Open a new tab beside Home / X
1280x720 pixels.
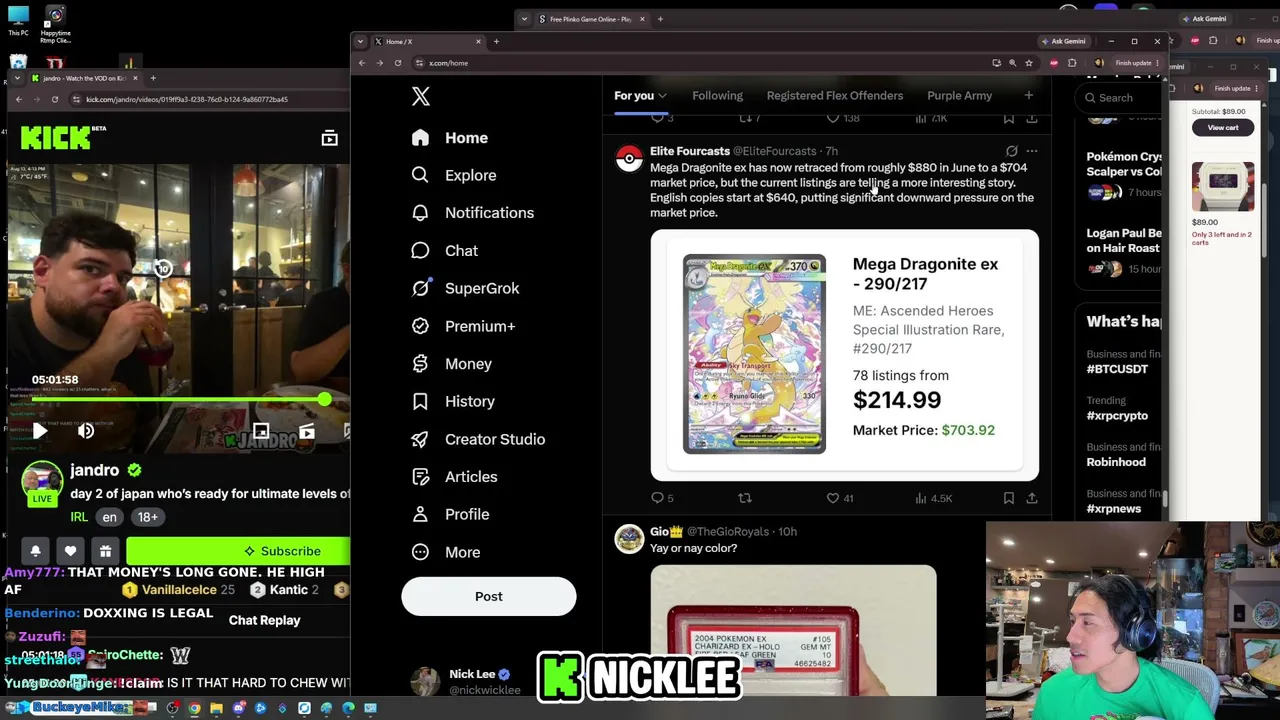pyautogui.click(x=496, y=41)
